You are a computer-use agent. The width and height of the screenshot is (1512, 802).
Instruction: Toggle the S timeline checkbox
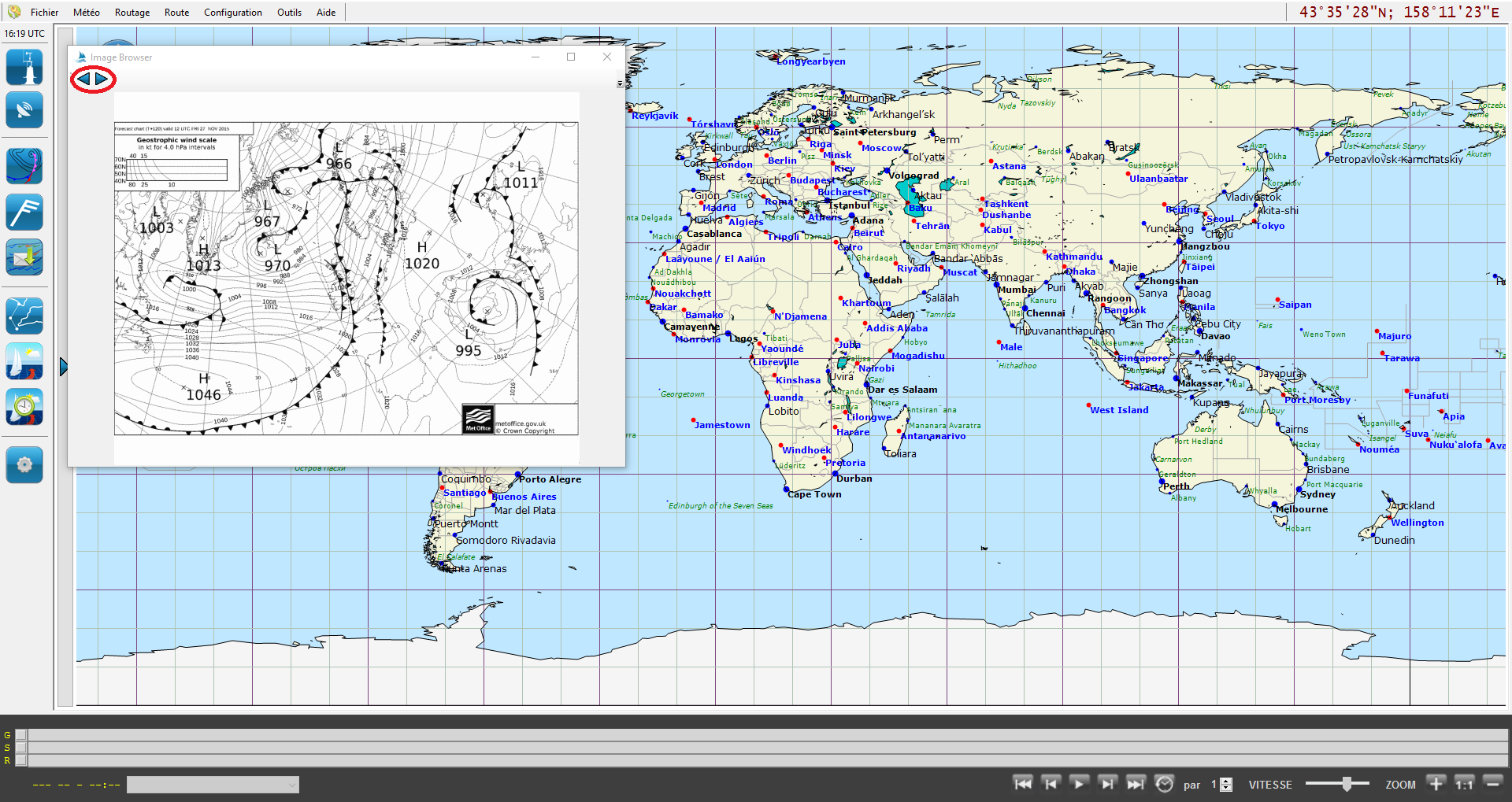click(x=21, y=748)
